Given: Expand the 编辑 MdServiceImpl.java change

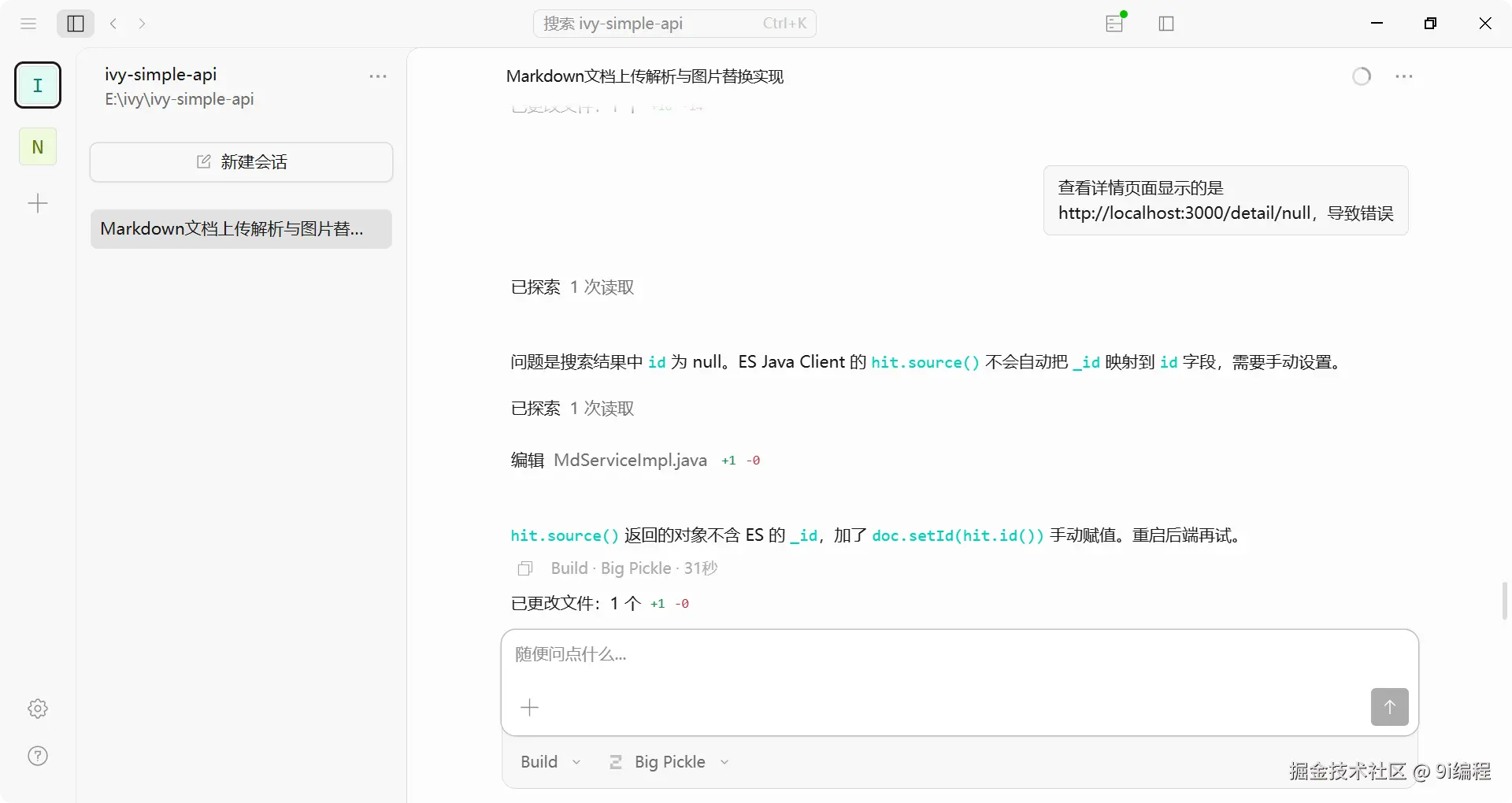Looking at the screenshot, I should coord(636,461).
